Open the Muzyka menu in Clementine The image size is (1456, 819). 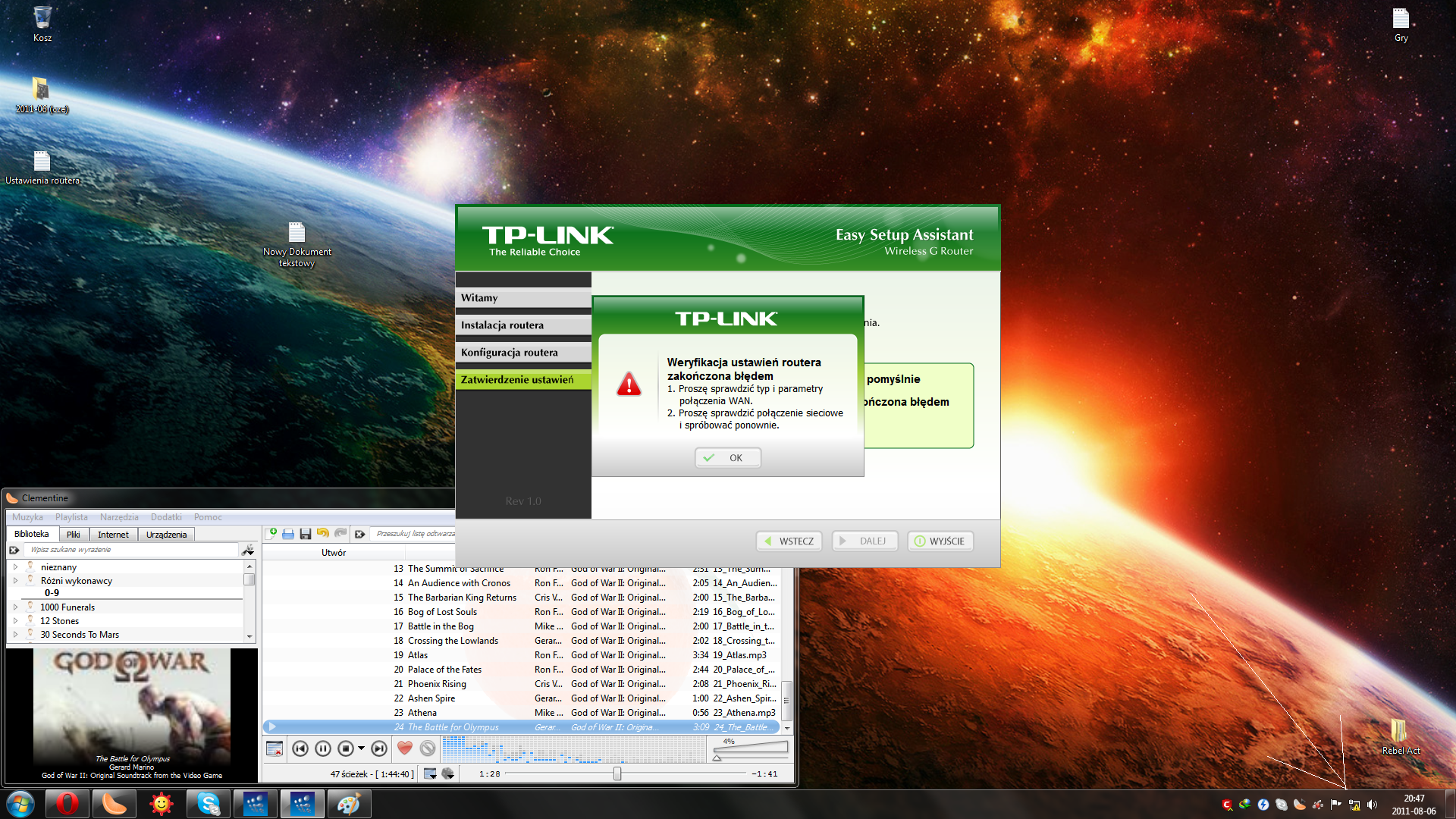(27, 517)
